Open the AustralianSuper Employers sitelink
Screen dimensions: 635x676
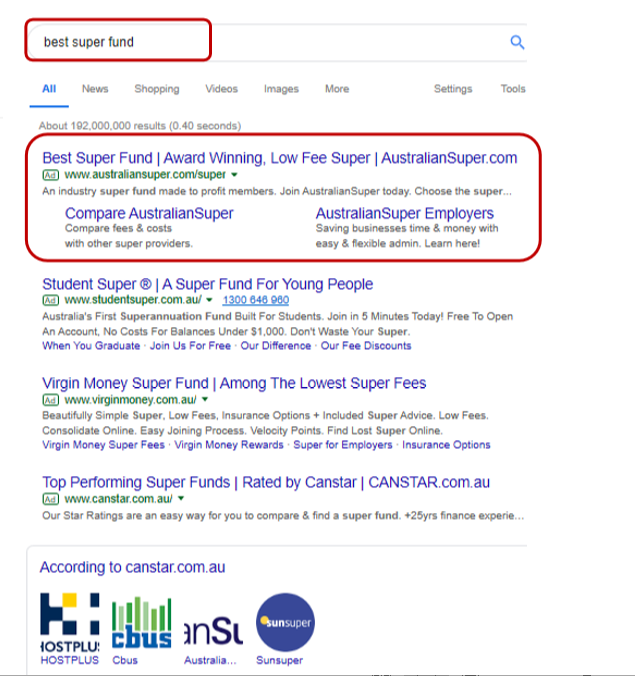(x=404, y=213)
